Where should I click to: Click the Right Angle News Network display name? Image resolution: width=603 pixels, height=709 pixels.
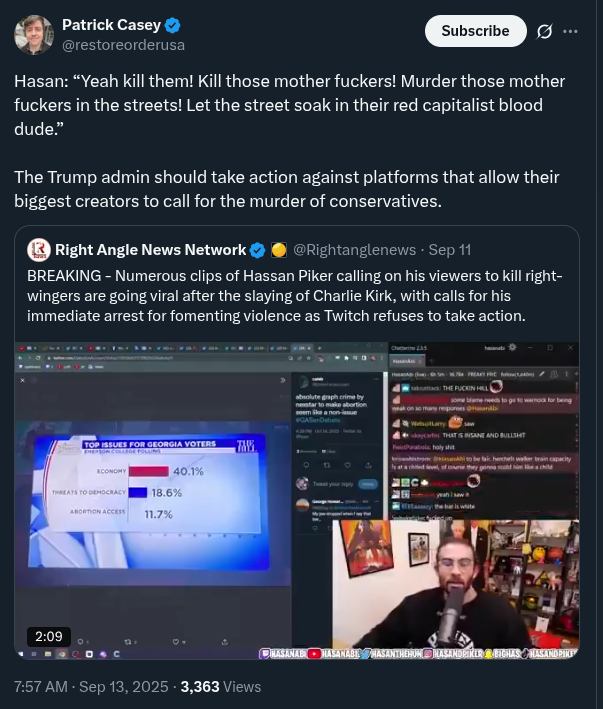point(151,250)
